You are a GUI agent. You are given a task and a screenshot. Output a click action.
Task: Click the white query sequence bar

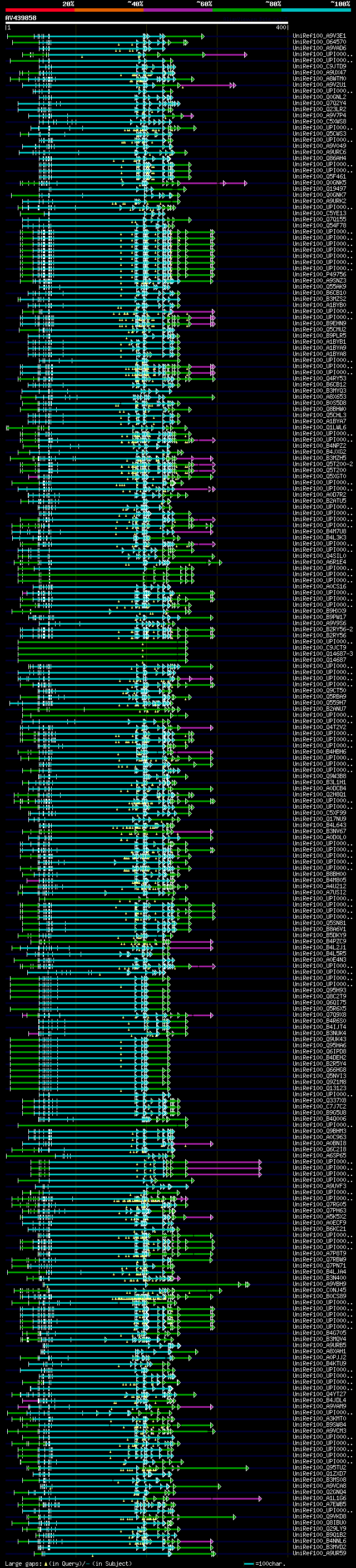click(x=147, y=23)
